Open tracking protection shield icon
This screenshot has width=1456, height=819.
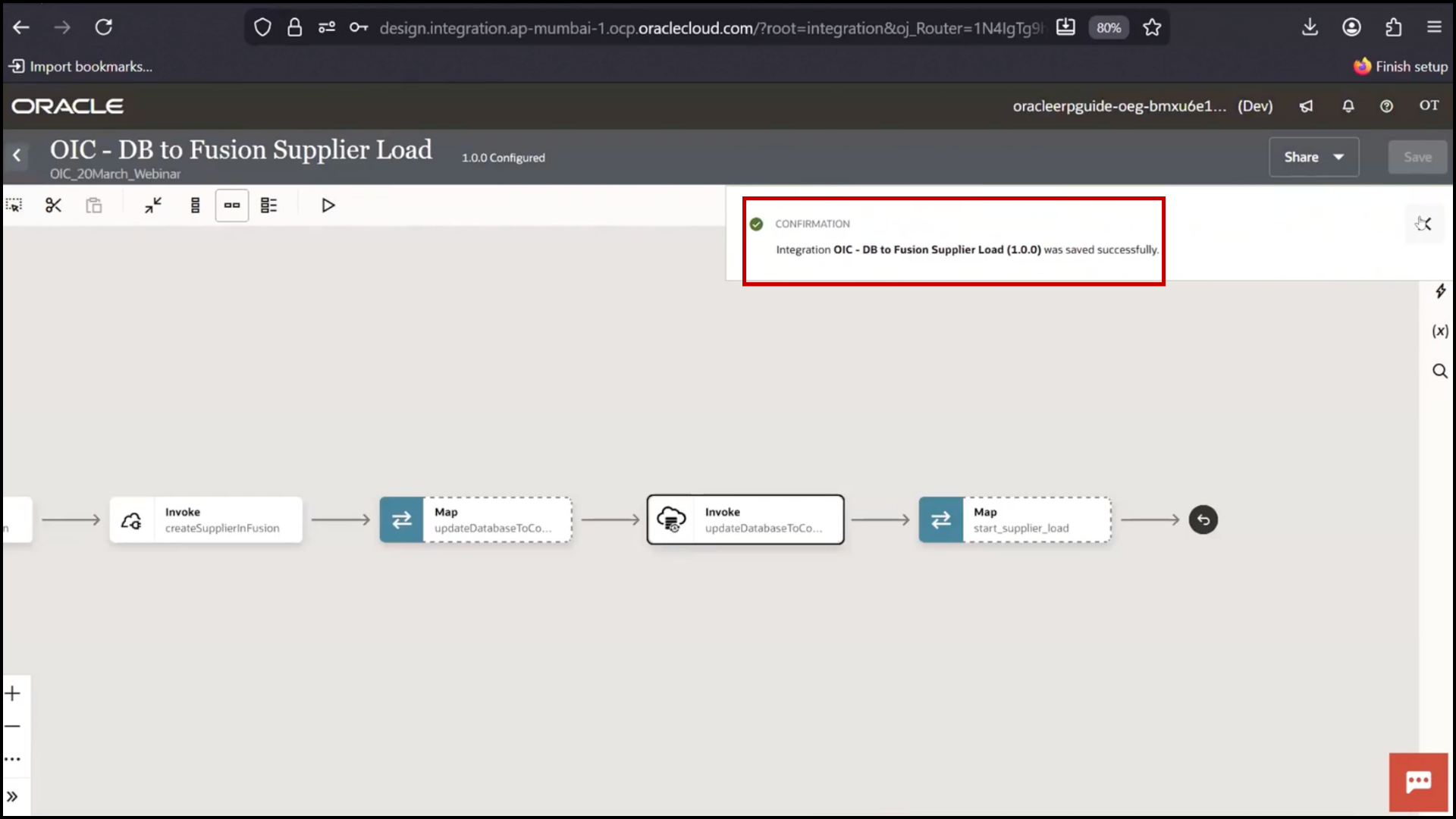coord(262,28)
